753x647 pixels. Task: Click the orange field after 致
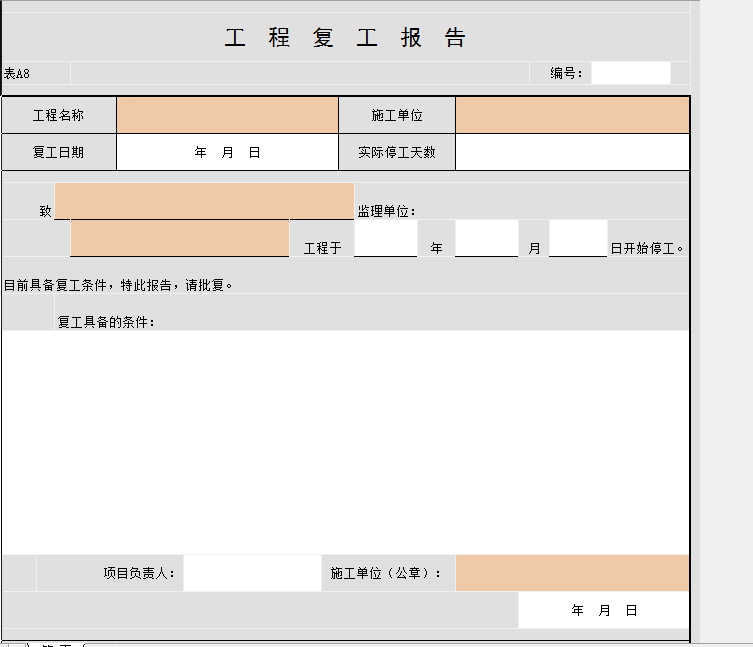tap(204, 201)
